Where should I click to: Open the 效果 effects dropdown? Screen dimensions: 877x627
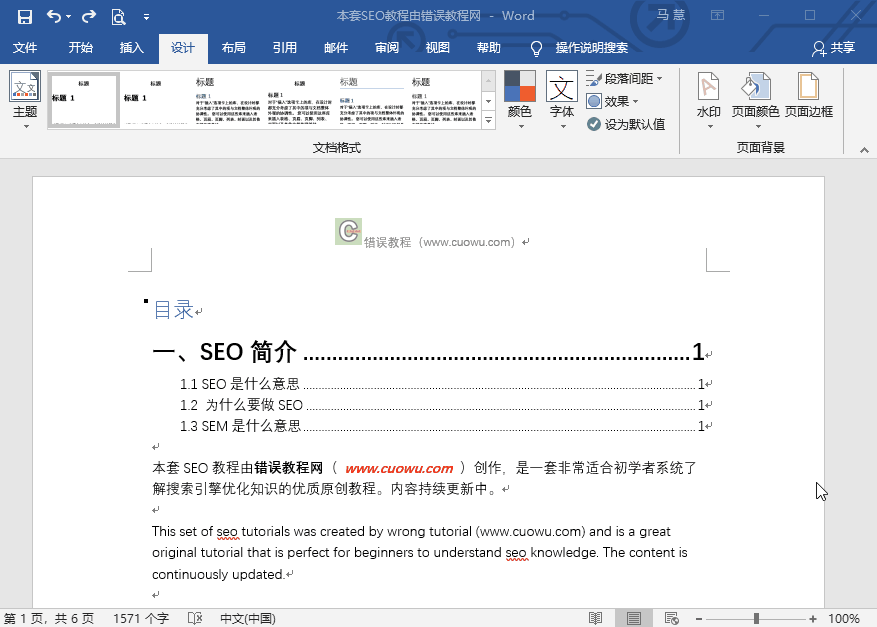[x=612, y=101]
